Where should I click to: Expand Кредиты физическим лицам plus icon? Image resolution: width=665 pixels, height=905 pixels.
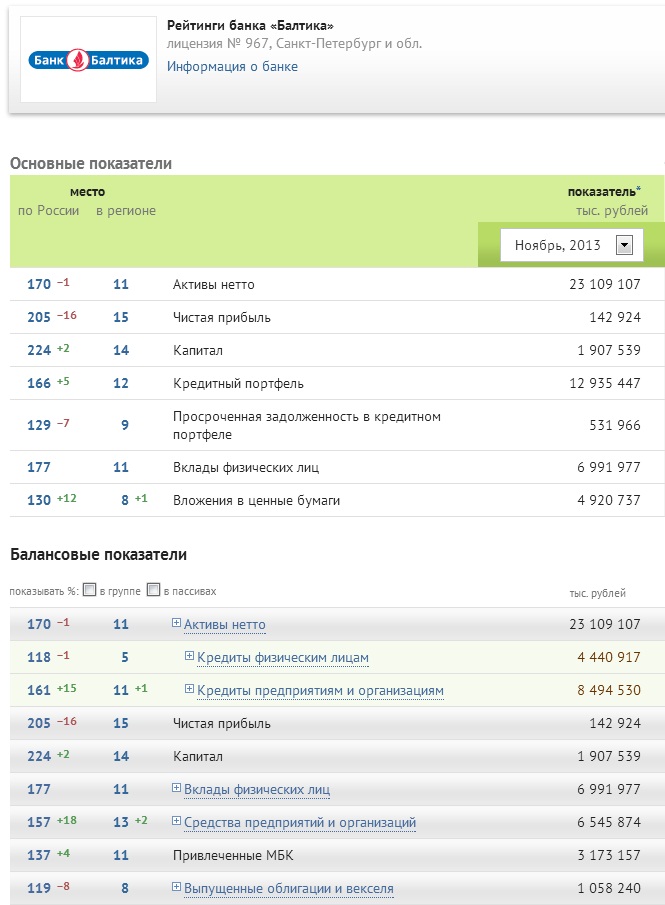190,657
